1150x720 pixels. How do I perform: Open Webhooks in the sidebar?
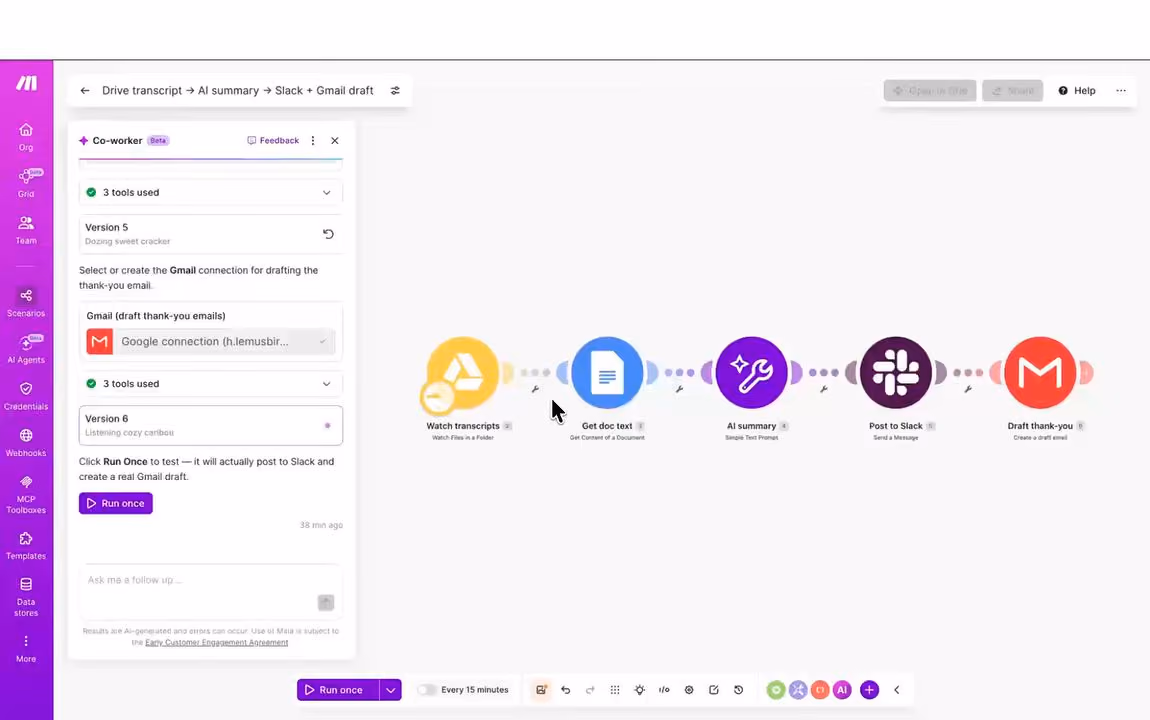coord(26,442)
